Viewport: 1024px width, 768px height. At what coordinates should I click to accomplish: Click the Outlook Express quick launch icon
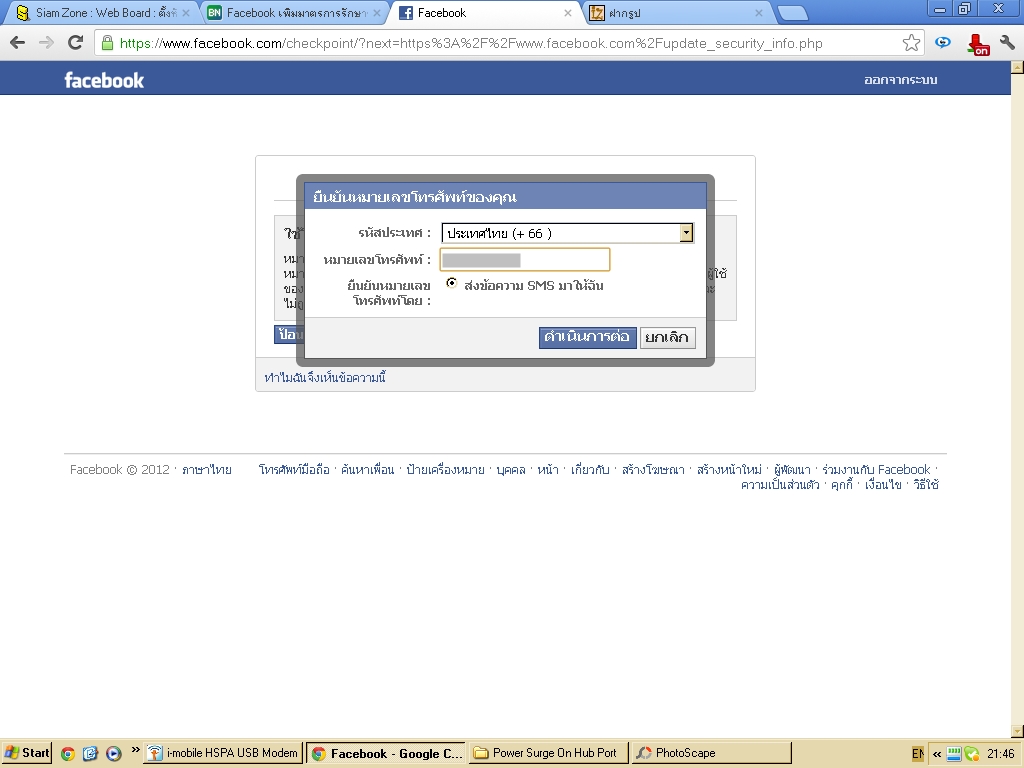tap(90, 754)
